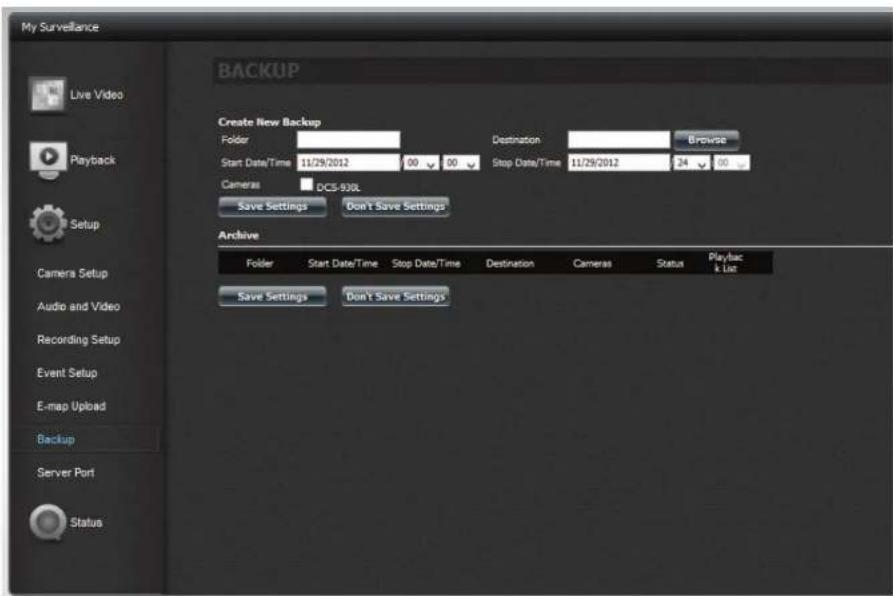Image resolution: width=893 pixels, height=596 pixels.
Task: Check the DCS-930L camera checkbox
Action: [x=306, y=184]
